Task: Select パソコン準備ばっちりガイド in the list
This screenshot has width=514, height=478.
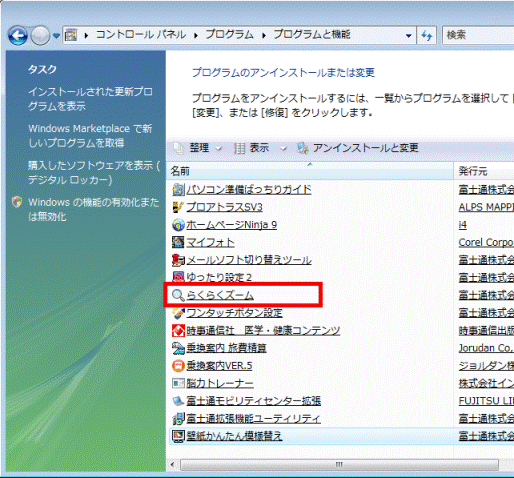Action: (x=249, y=190)
